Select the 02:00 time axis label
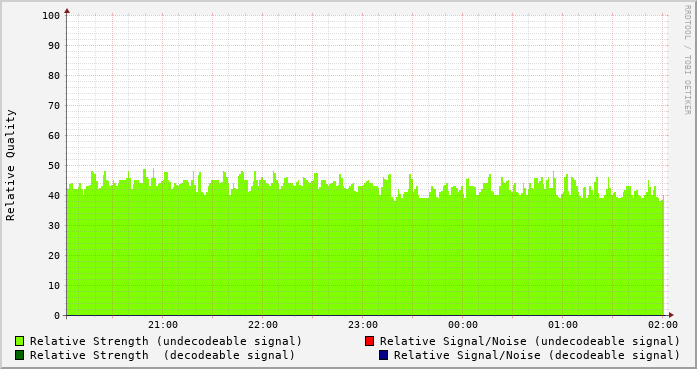Viewport: 697px width, 369px height. pos(663,325)
